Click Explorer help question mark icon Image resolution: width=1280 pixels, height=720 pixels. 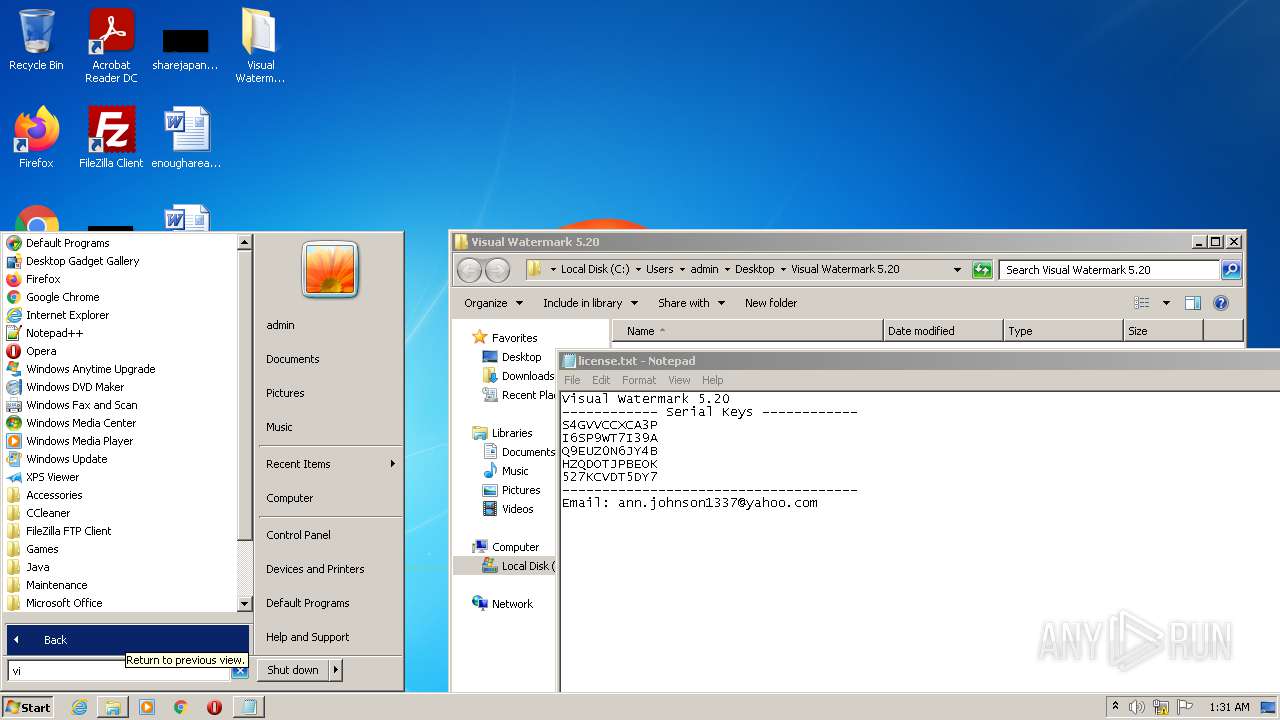[x=1220, y=303]
